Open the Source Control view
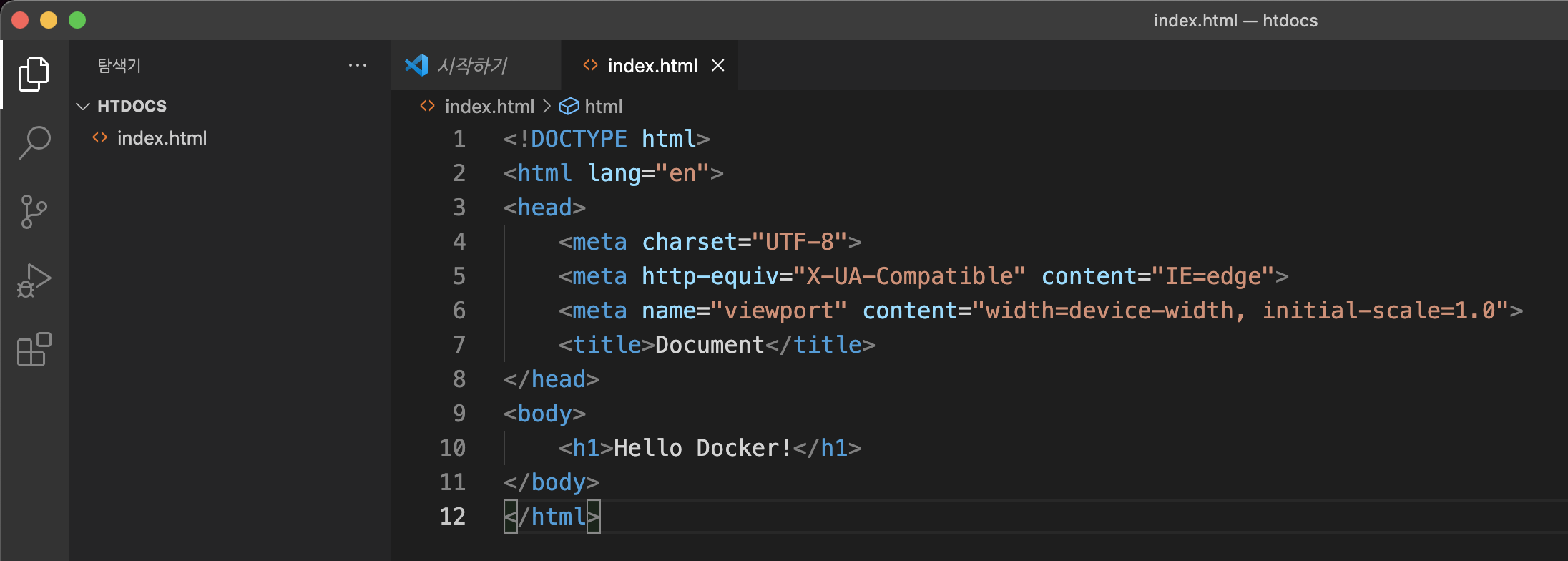This screenshot has width=1568, height=561. pos(34,212)
